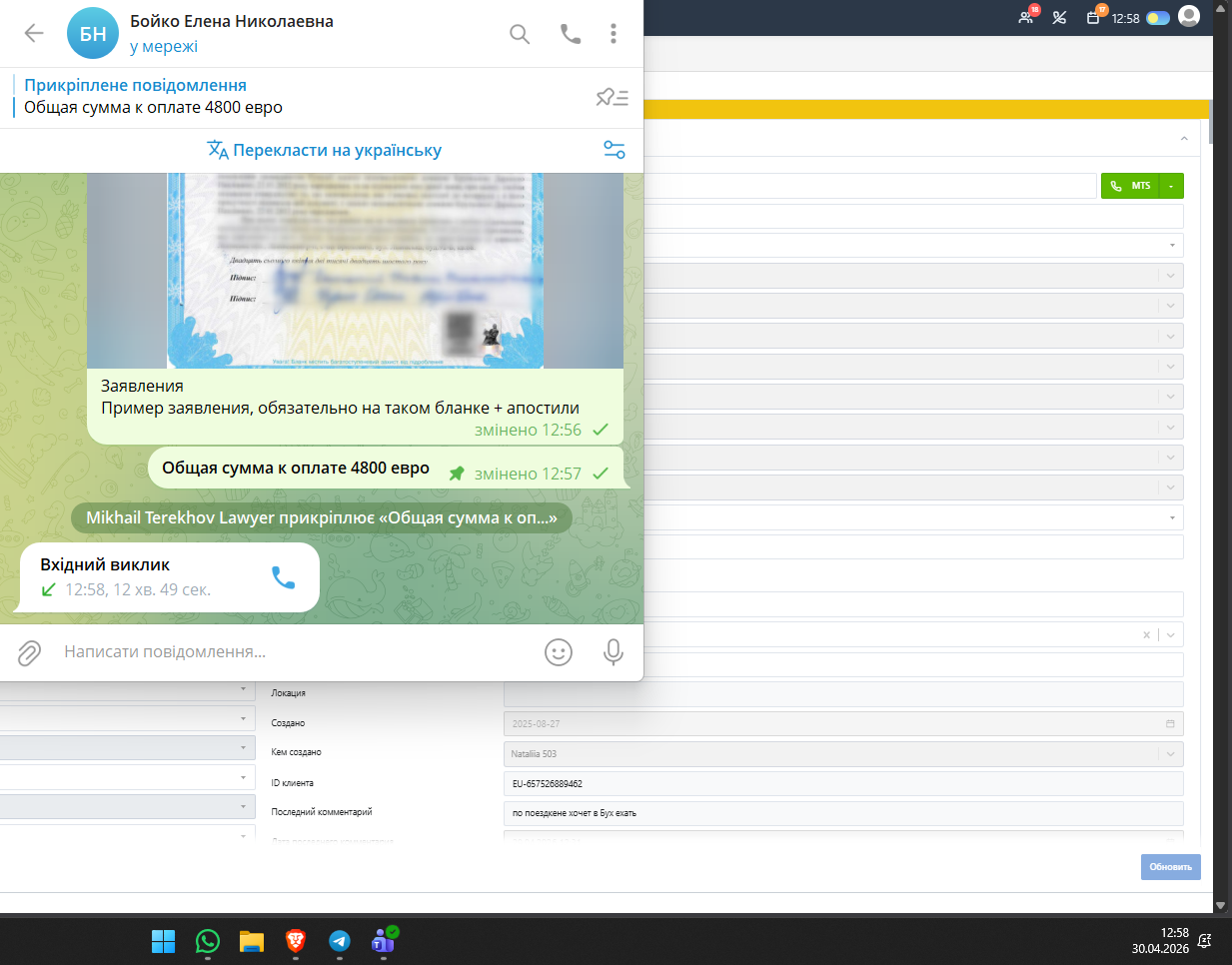1232x965 pixels.
Task: Open CRM missed-calls phone icon
Action: [1059, 18]
